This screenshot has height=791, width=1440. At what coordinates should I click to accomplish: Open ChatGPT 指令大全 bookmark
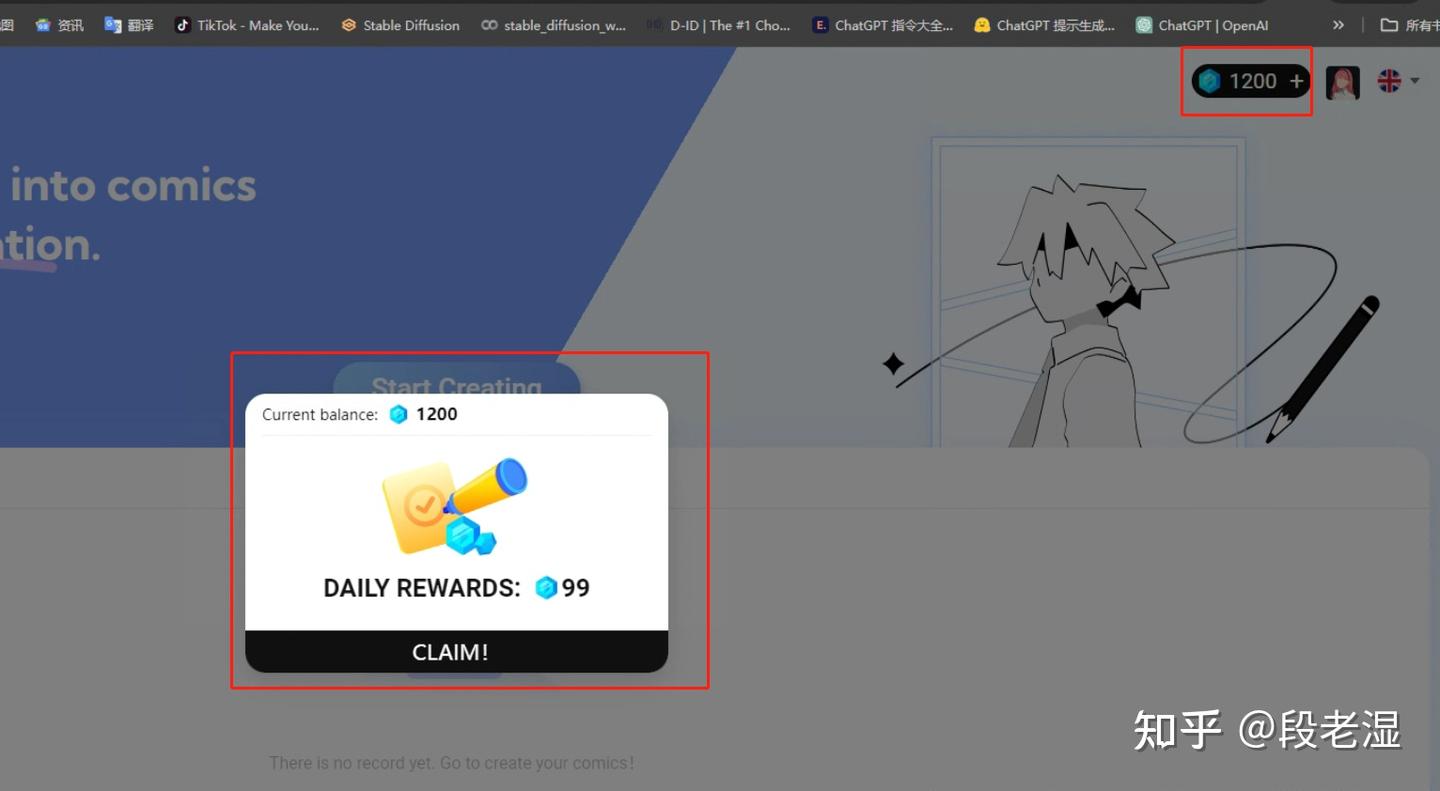[x=883, y=25]
